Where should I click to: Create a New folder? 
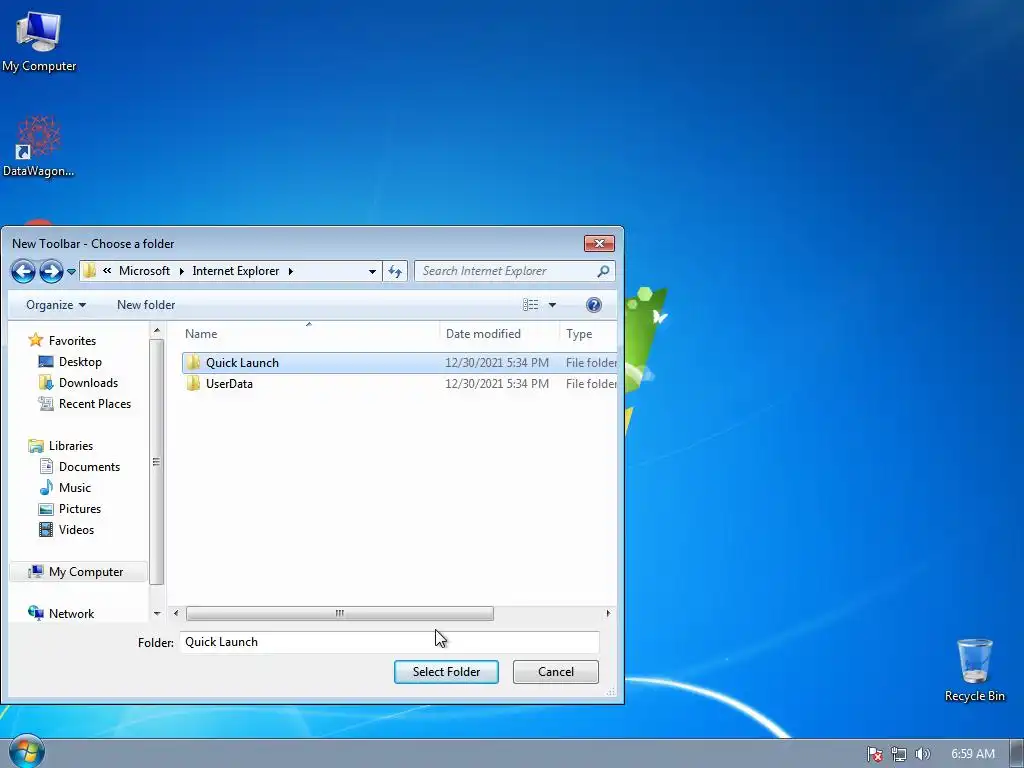pyautogui.click(x=146, y=305)
